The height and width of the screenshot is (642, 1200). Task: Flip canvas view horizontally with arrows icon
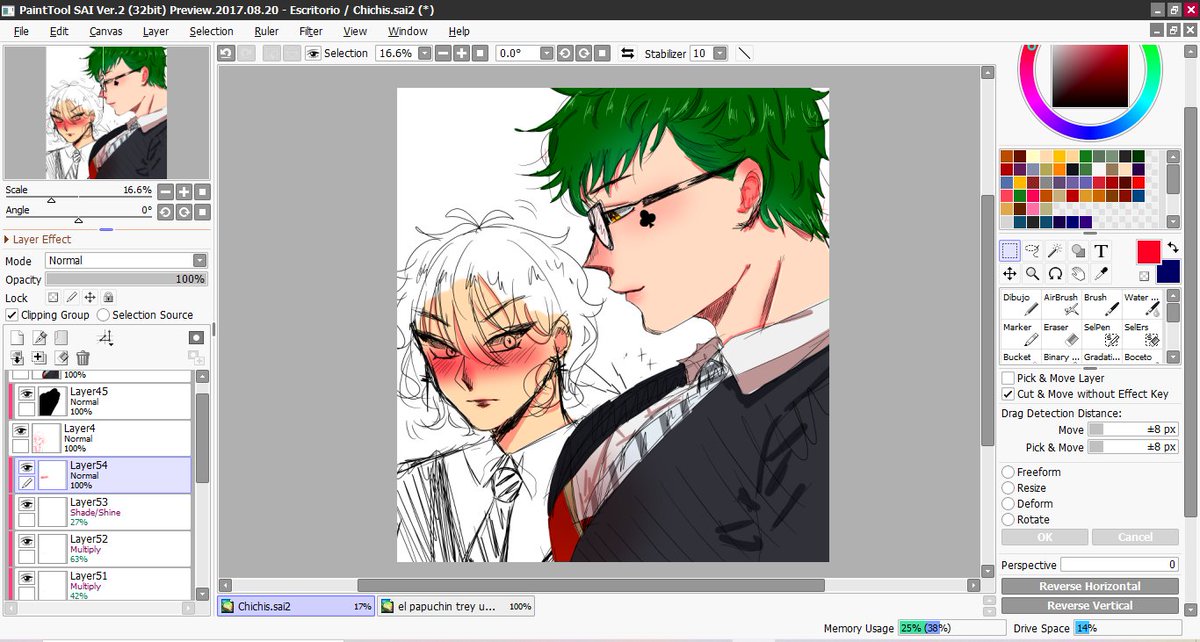pyautogui.click(x=628, y=53)
